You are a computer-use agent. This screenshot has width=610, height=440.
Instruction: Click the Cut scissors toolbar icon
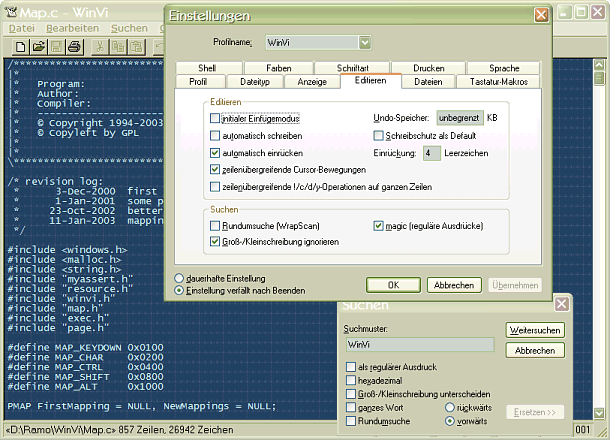[100, 47]
